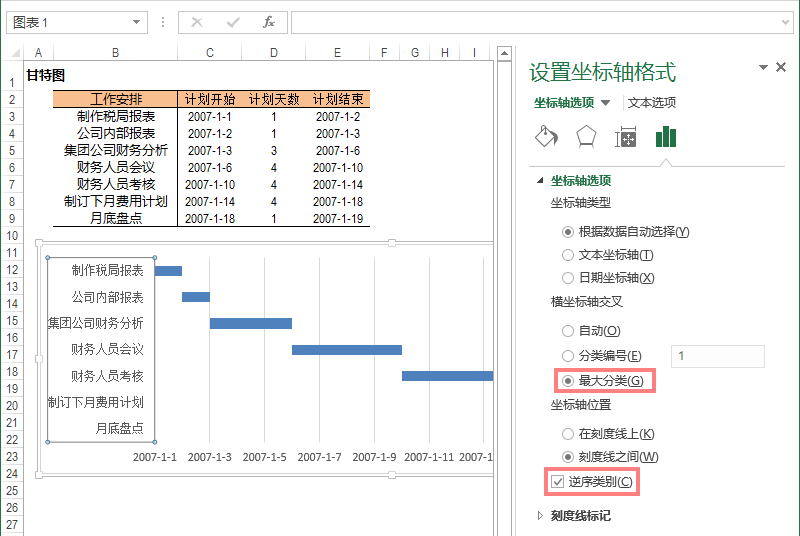Image resolution: width=800 pixels, height=536 pixels.
Task: Collapse the 坐标轴选项 section
Action: 540,181
